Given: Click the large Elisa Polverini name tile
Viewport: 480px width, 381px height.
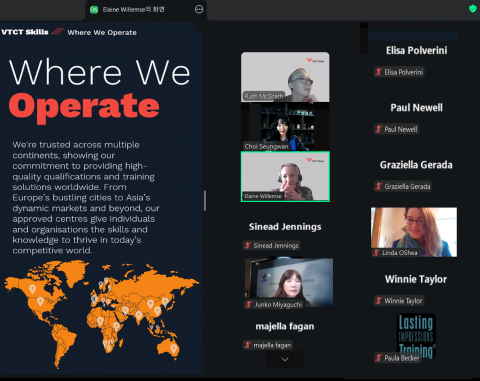Looking at the screenshot, I should coord(416,51).
